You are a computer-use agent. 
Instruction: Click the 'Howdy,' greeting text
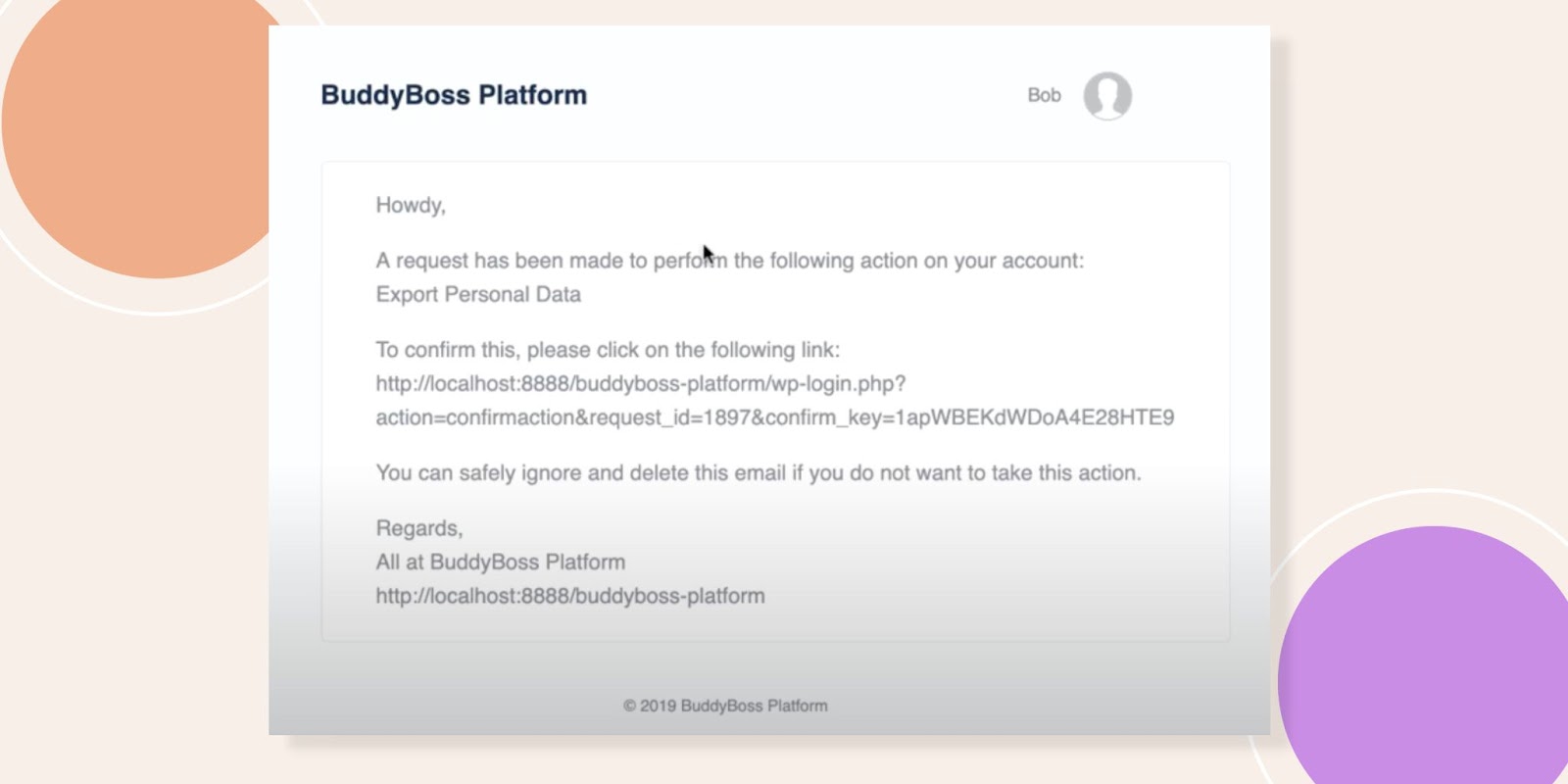coord(411,206)
